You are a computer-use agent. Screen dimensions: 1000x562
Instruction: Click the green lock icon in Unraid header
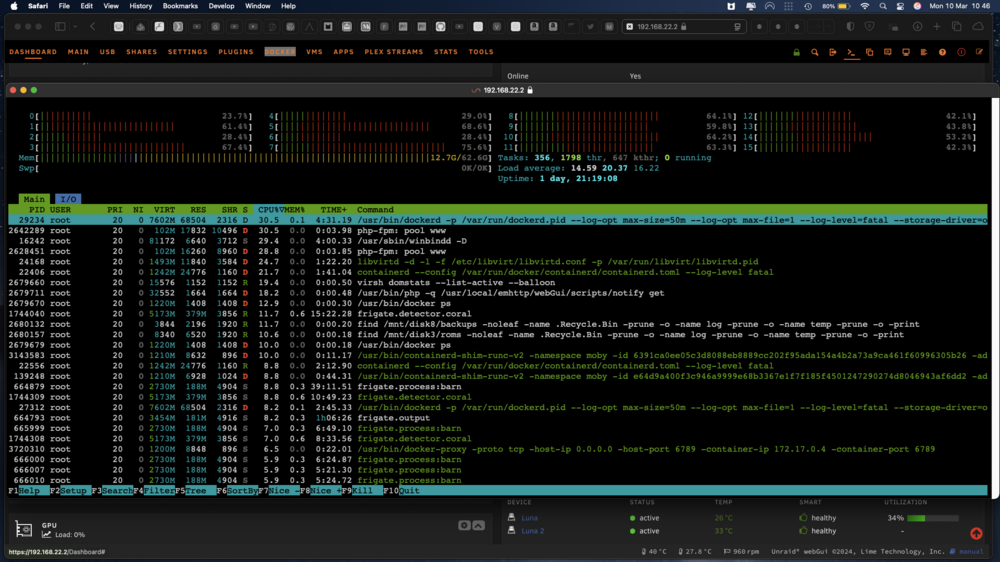point(796,52)
